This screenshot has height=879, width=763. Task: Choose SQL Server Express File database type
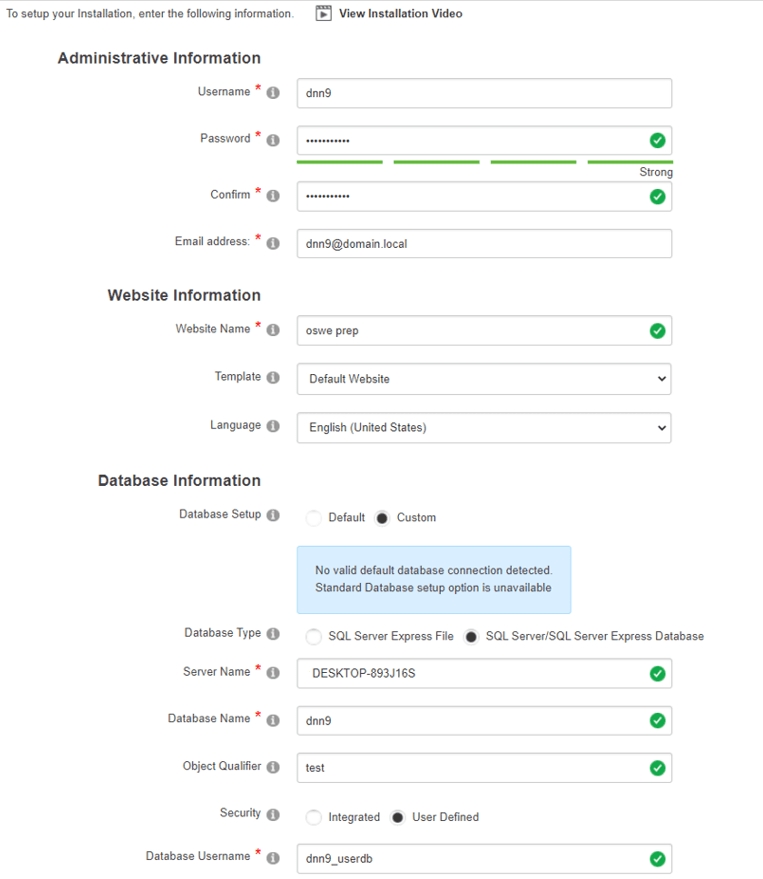tap(314, 637)
